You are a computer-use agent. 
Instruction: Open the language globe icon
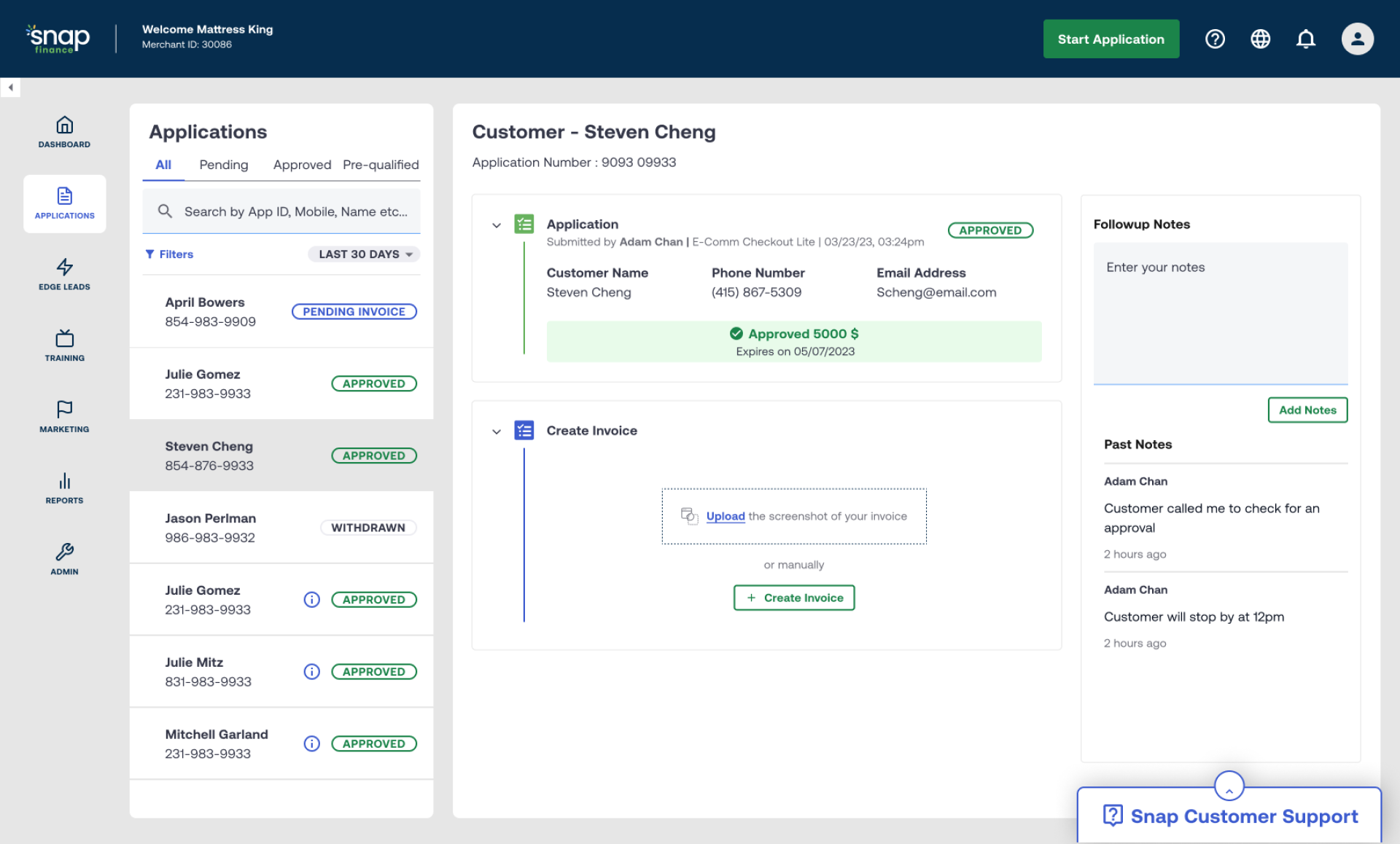1261,39
